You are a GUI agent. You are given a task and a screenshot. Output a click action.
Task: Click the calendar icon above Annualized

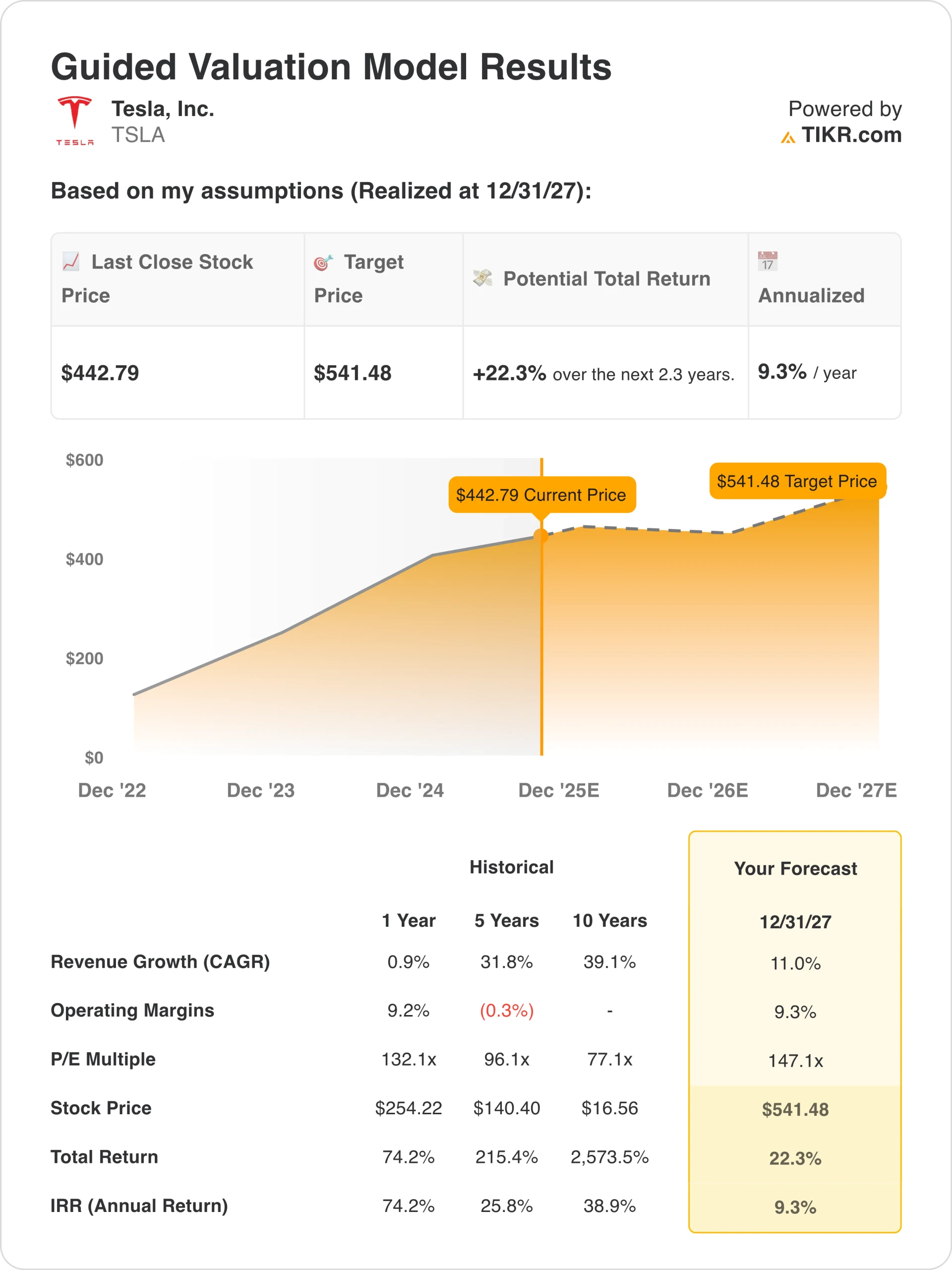(767, 260)
